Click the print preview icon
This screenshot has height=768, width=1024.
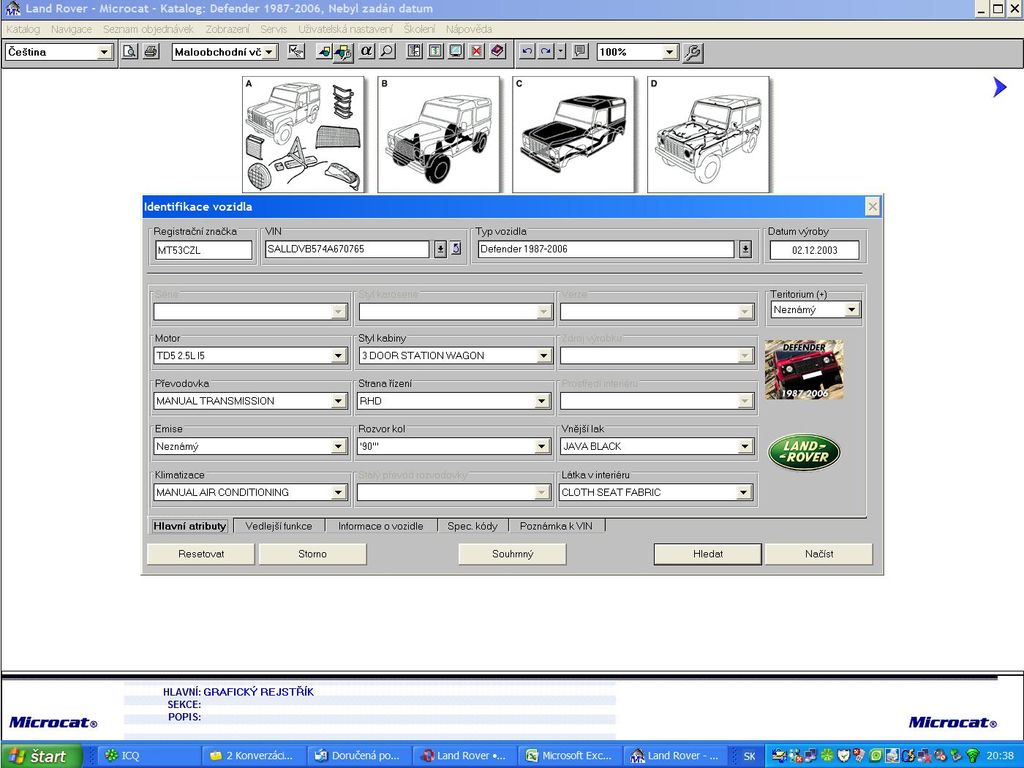pyautogui.click(x=130, y=52)
